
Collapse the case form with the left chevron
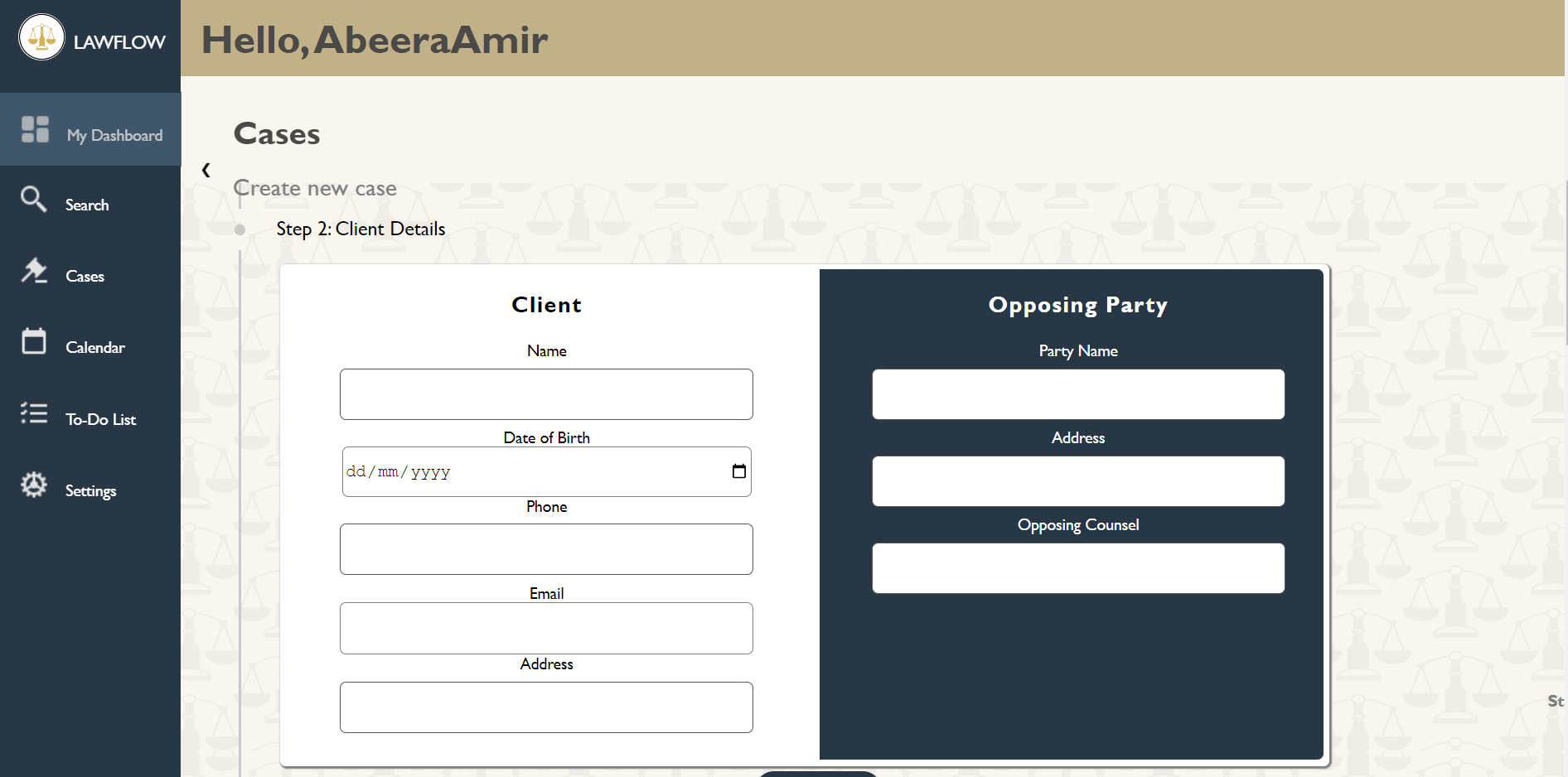click(206, 170)
